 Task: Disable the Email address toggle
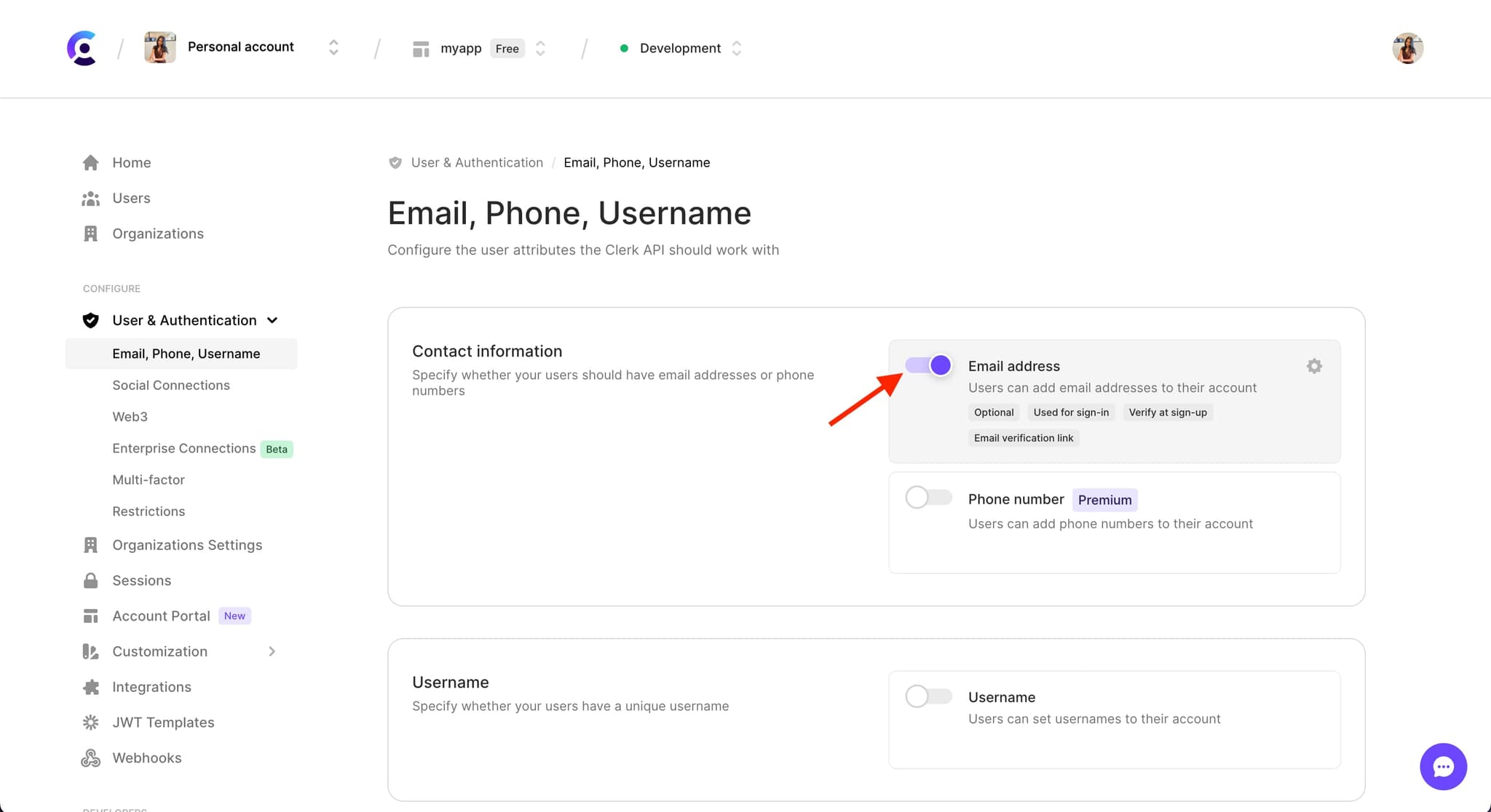pyautogui.click(x=928, y=365)
